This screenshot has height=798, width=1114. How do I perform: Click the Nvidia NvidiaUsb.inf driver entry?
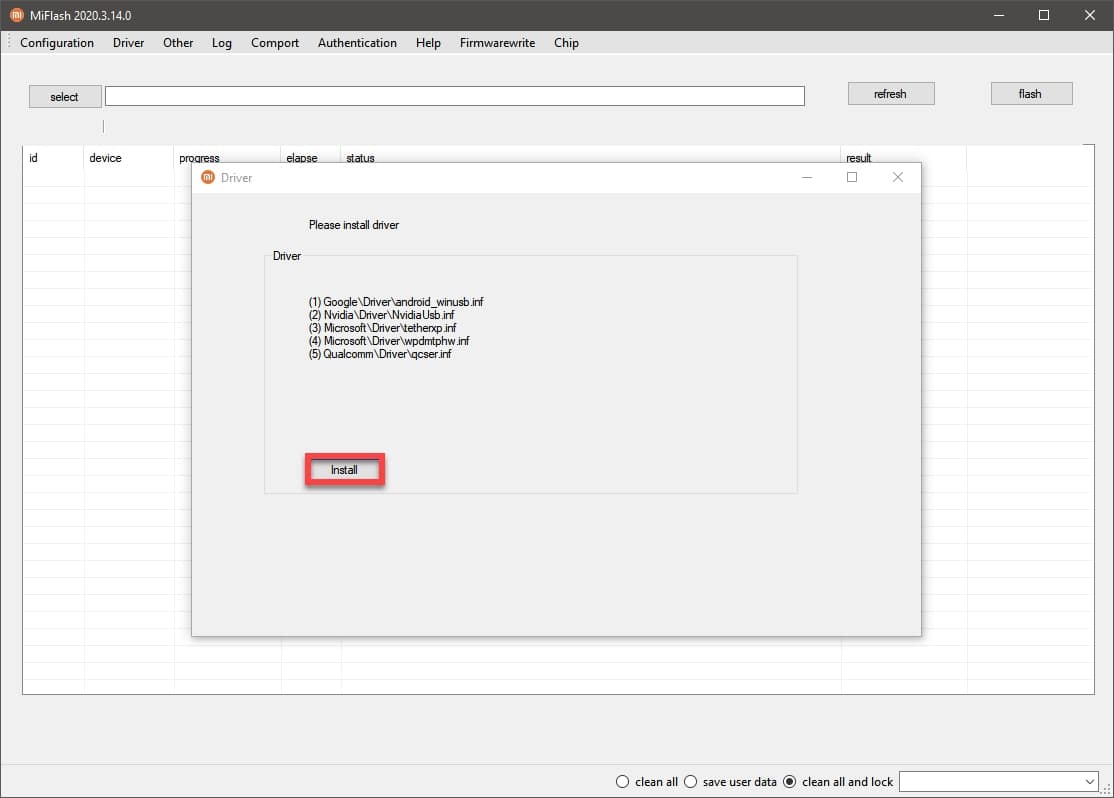click(382, 315)
